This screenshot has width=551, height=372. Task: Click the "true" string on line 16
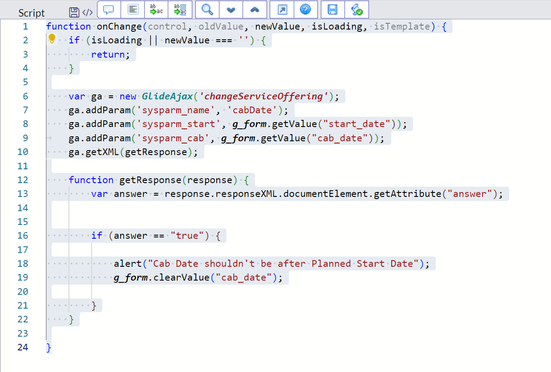tap(187, 236)
